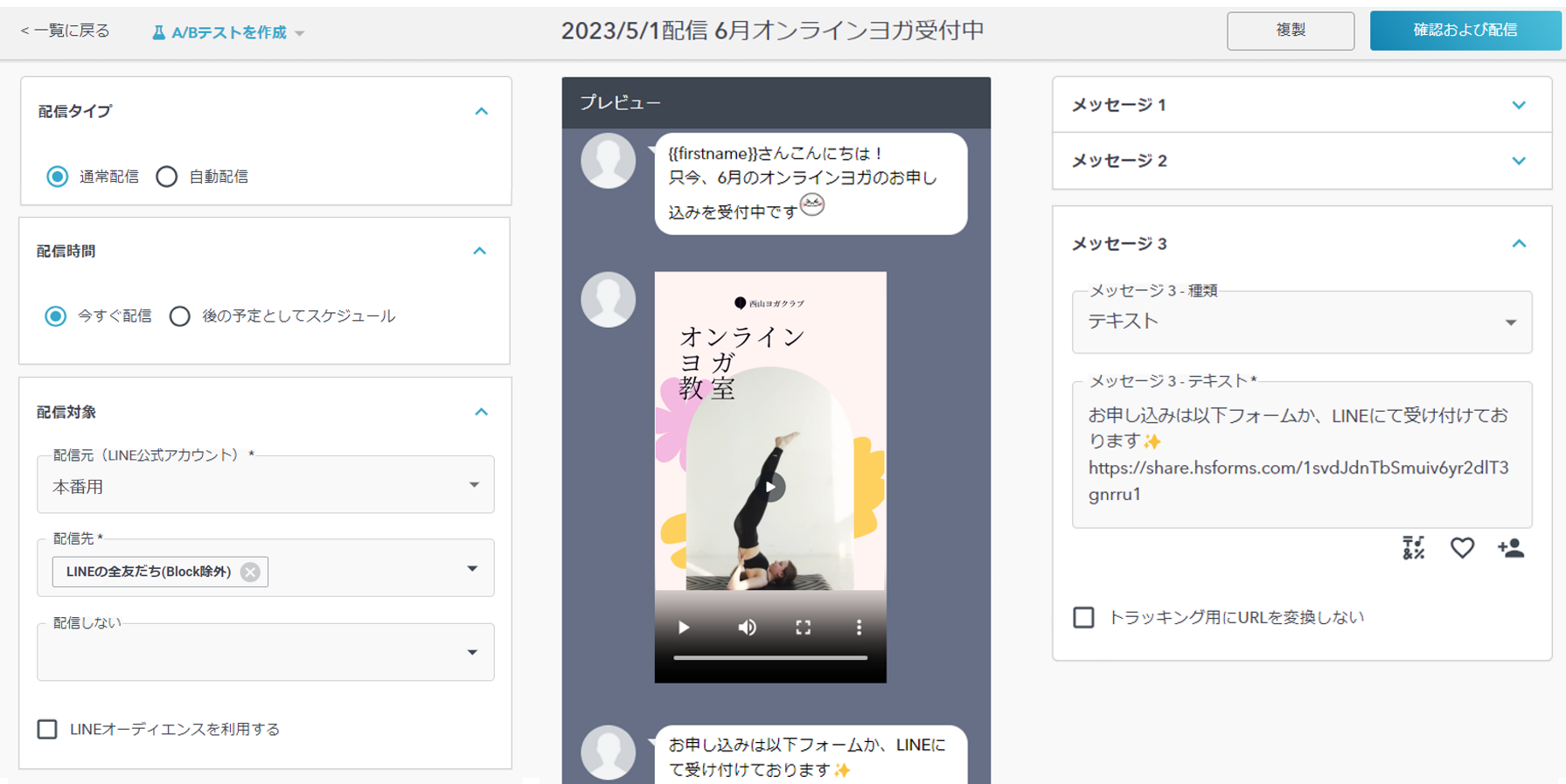Click the emoji heart icon under message text
The image size is (1566, 784).
tap(1462, 548)
